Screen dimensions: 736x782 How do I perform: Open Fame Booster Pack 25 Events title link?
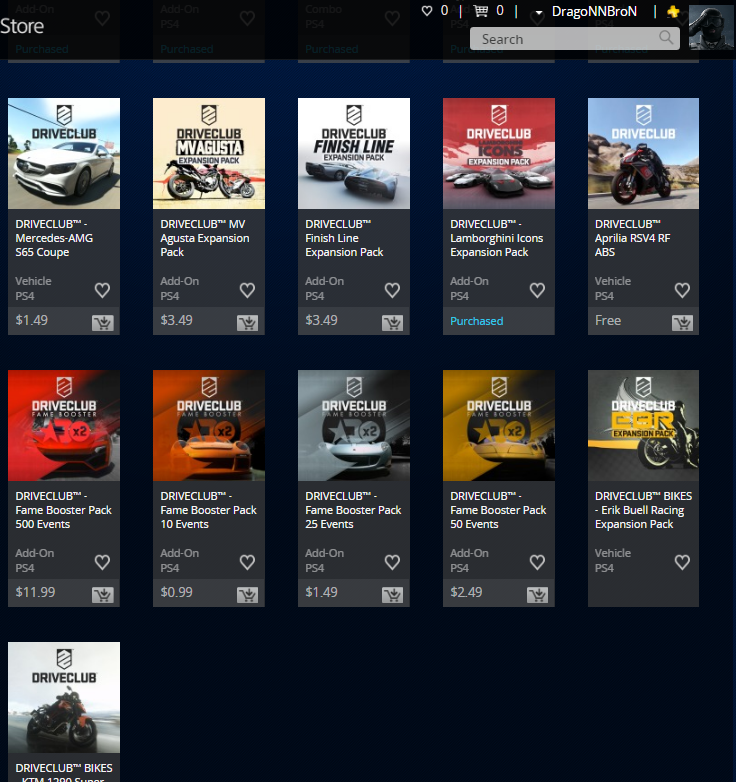pos(353,510)
